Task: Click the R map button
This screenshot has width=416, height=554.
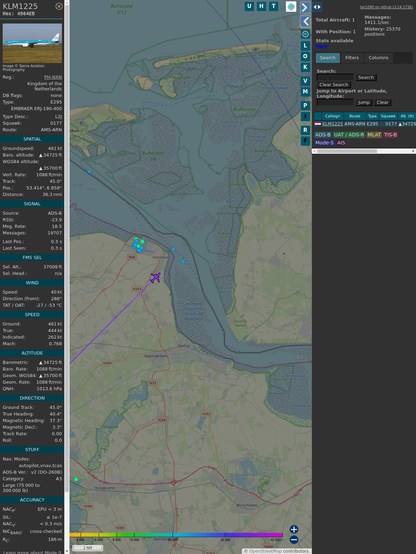Action: (305, 130)
